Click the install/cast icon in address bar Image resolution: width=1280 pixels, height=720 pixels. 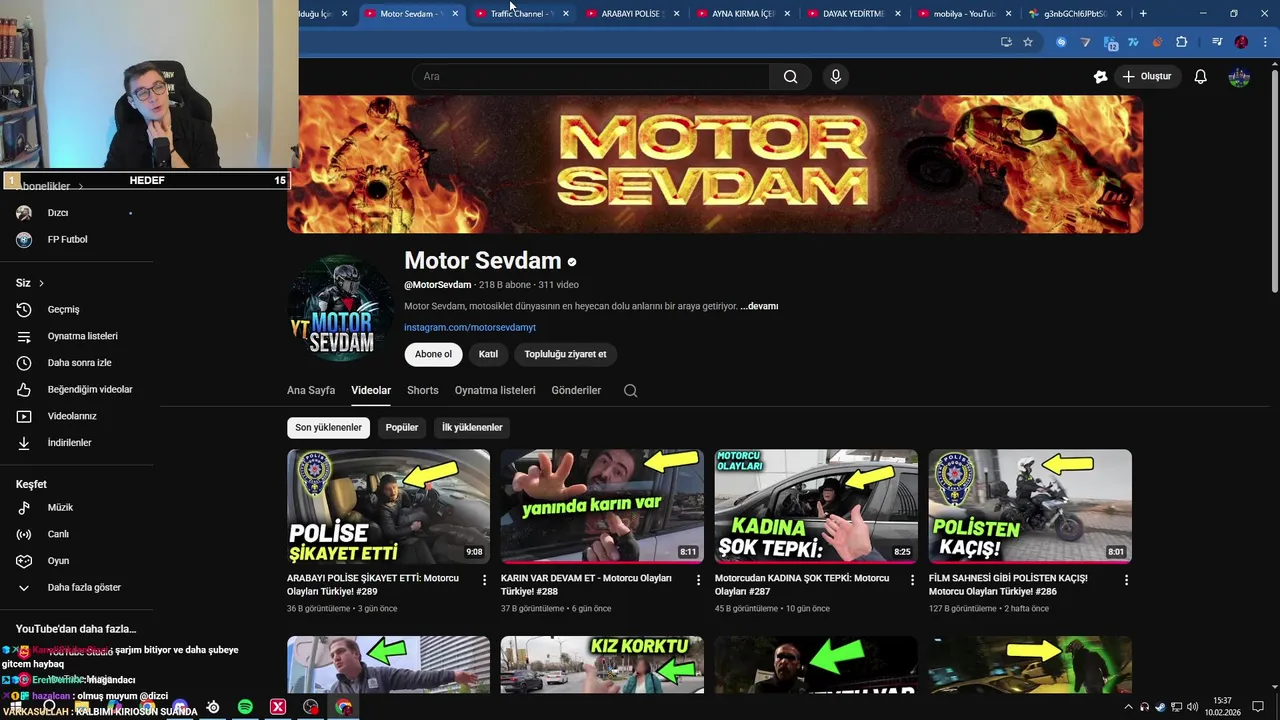(x=1006, y=42)
